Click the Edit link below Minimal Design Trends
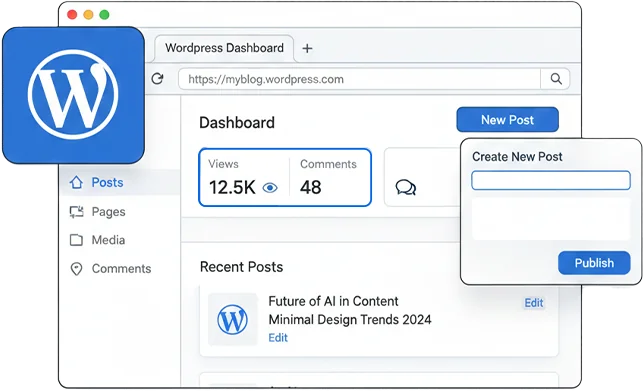The width and height of the screenshot is (643, 391). point(278,338)
